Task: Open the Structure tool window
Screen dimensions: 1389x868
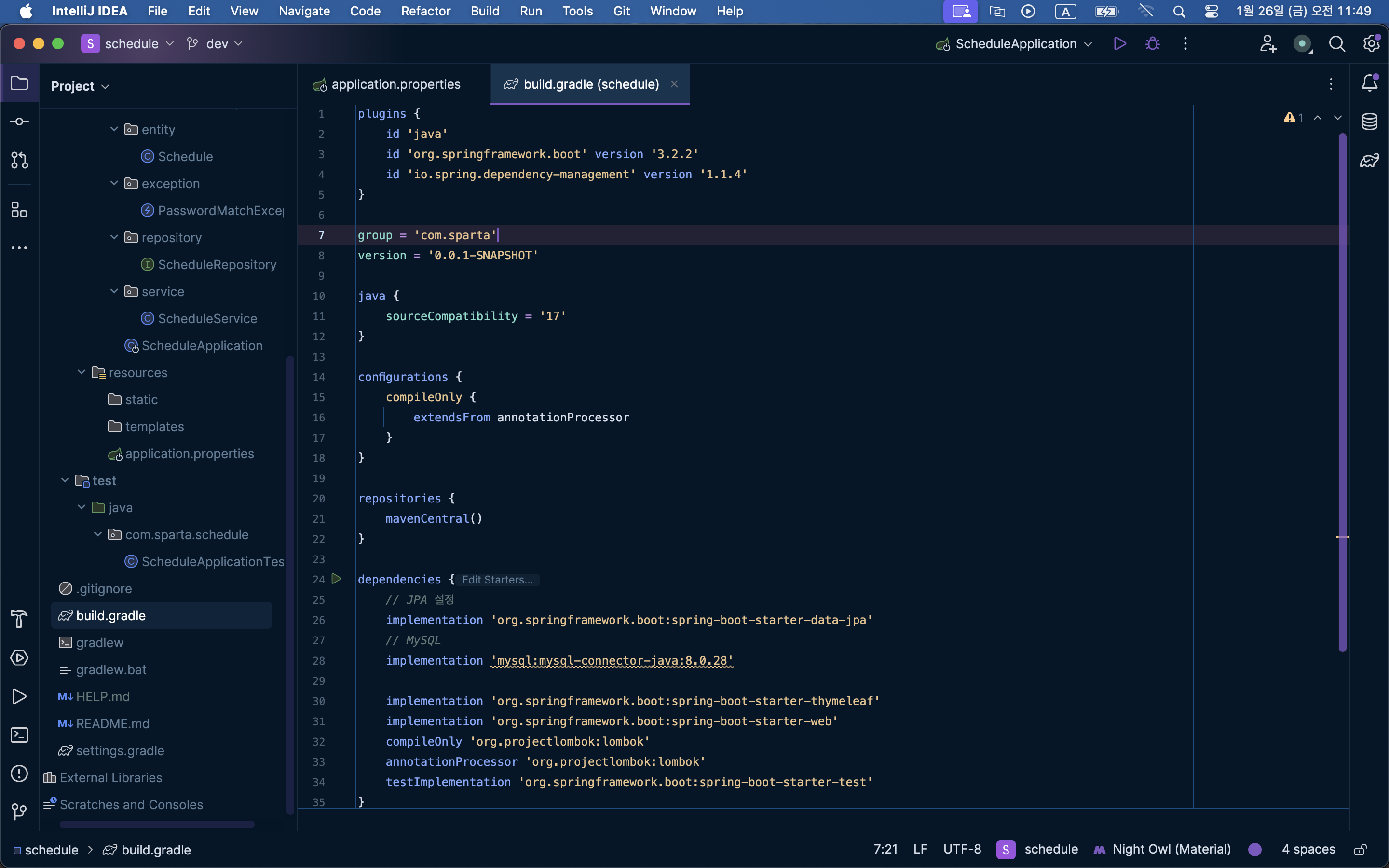Action: [x=19, y=210]
